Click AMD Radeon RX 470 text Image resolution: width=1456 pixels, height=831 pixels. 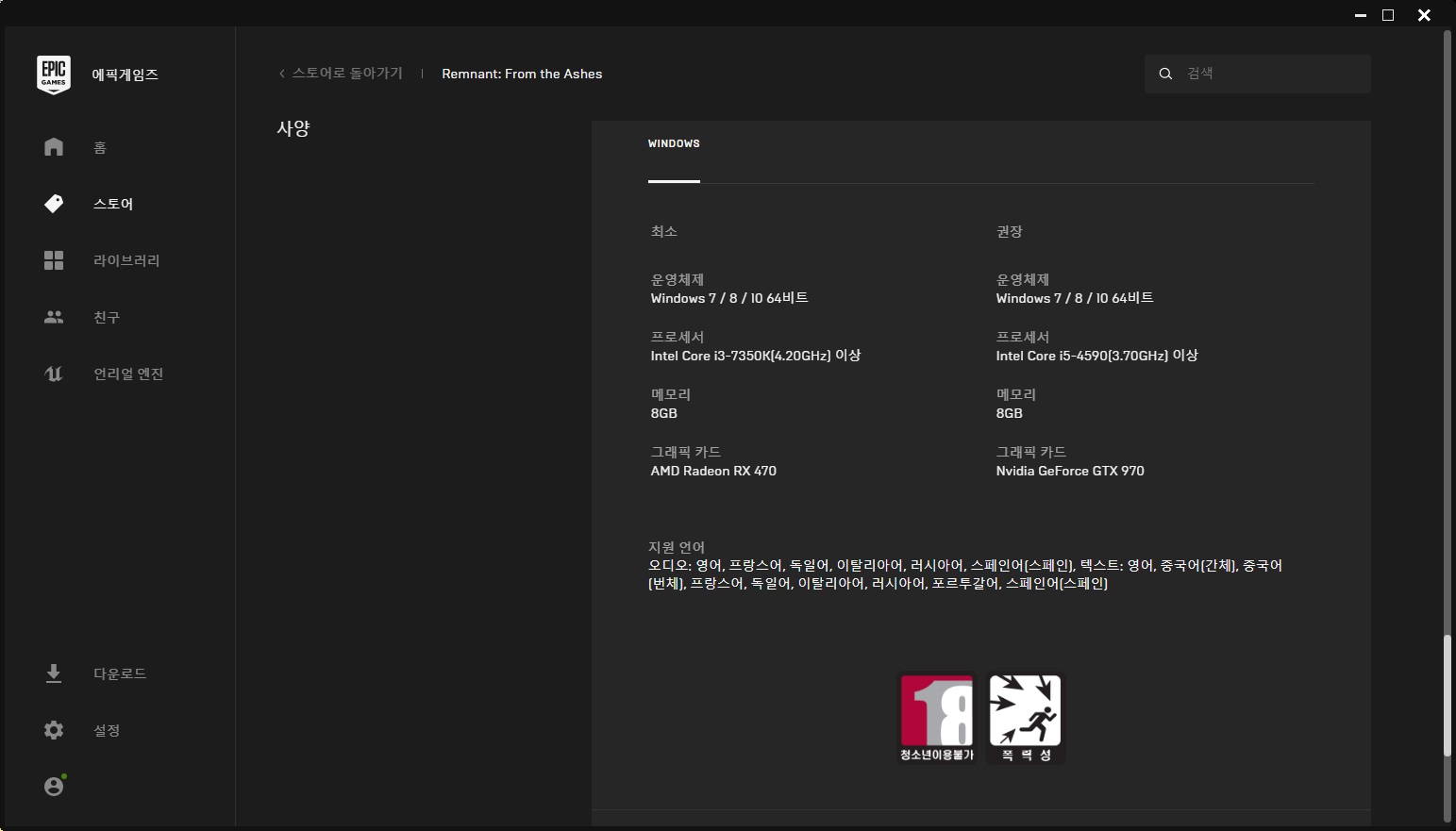713,471
